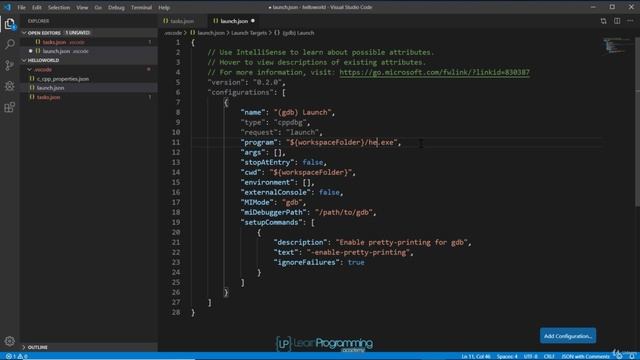Click the JSON with Comments language mode
640x360 pixels.
click(x=585, y=356)
